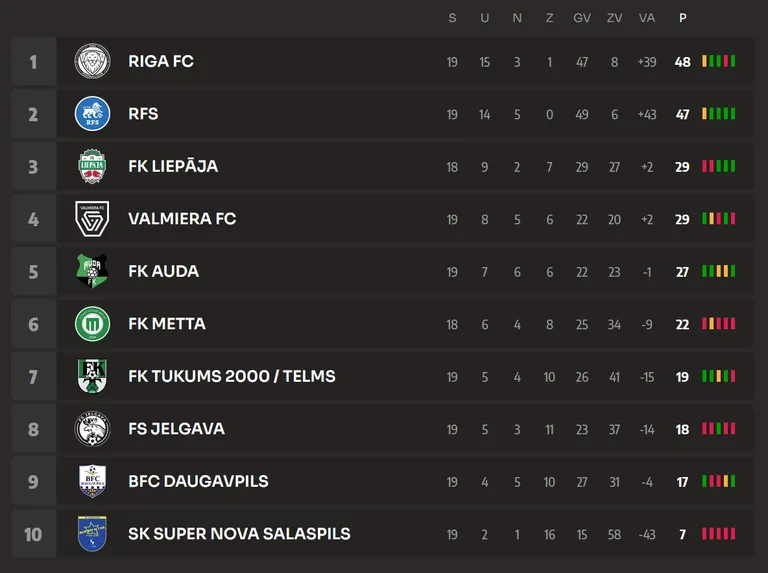Click the BFC Daugavpils shield logo

tap(92, 481)
